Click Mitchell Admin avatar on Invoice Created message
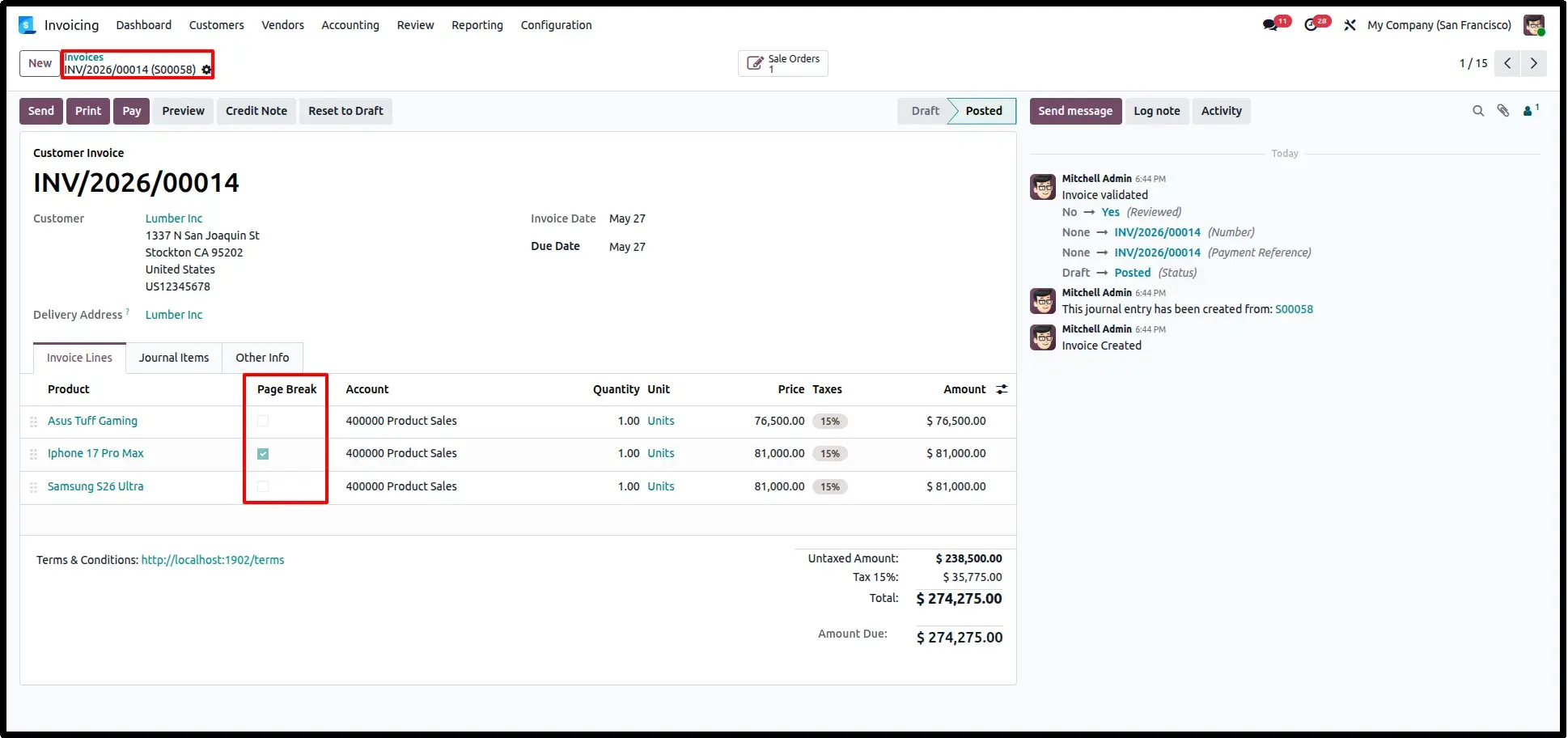The image size is (1568, 738). [1043, 337]
